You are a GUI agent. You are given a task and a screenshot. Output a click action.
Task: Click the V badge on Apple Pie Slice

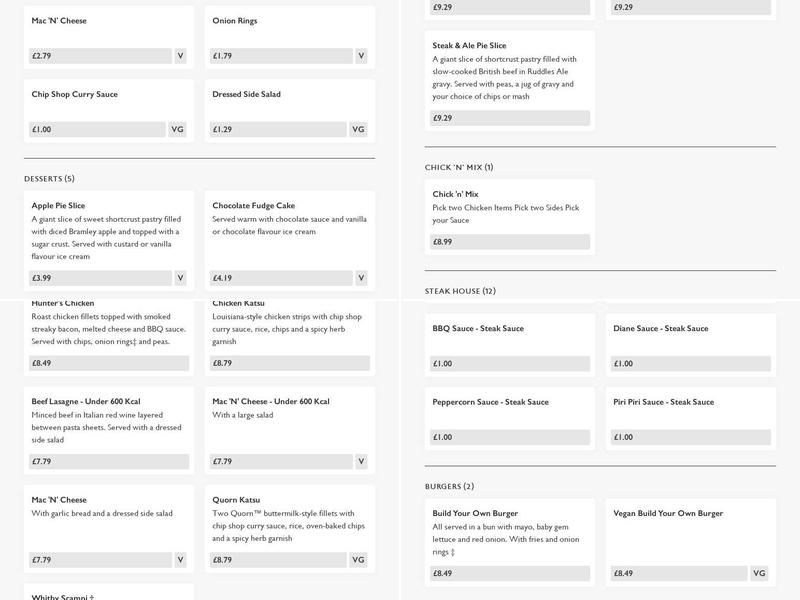pyautogui.click(x=180, y=278)
